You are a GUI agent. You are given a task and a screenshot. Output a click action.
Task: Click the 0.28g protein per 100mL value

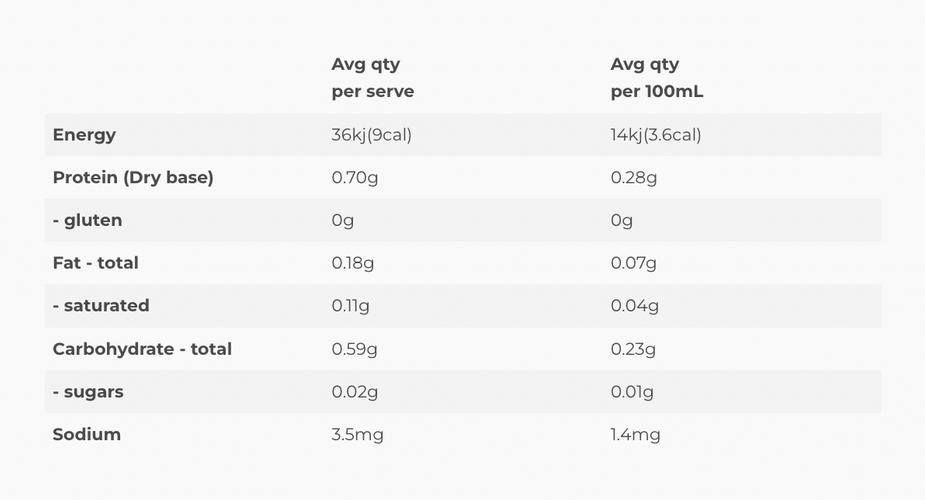tap(634, 178)
